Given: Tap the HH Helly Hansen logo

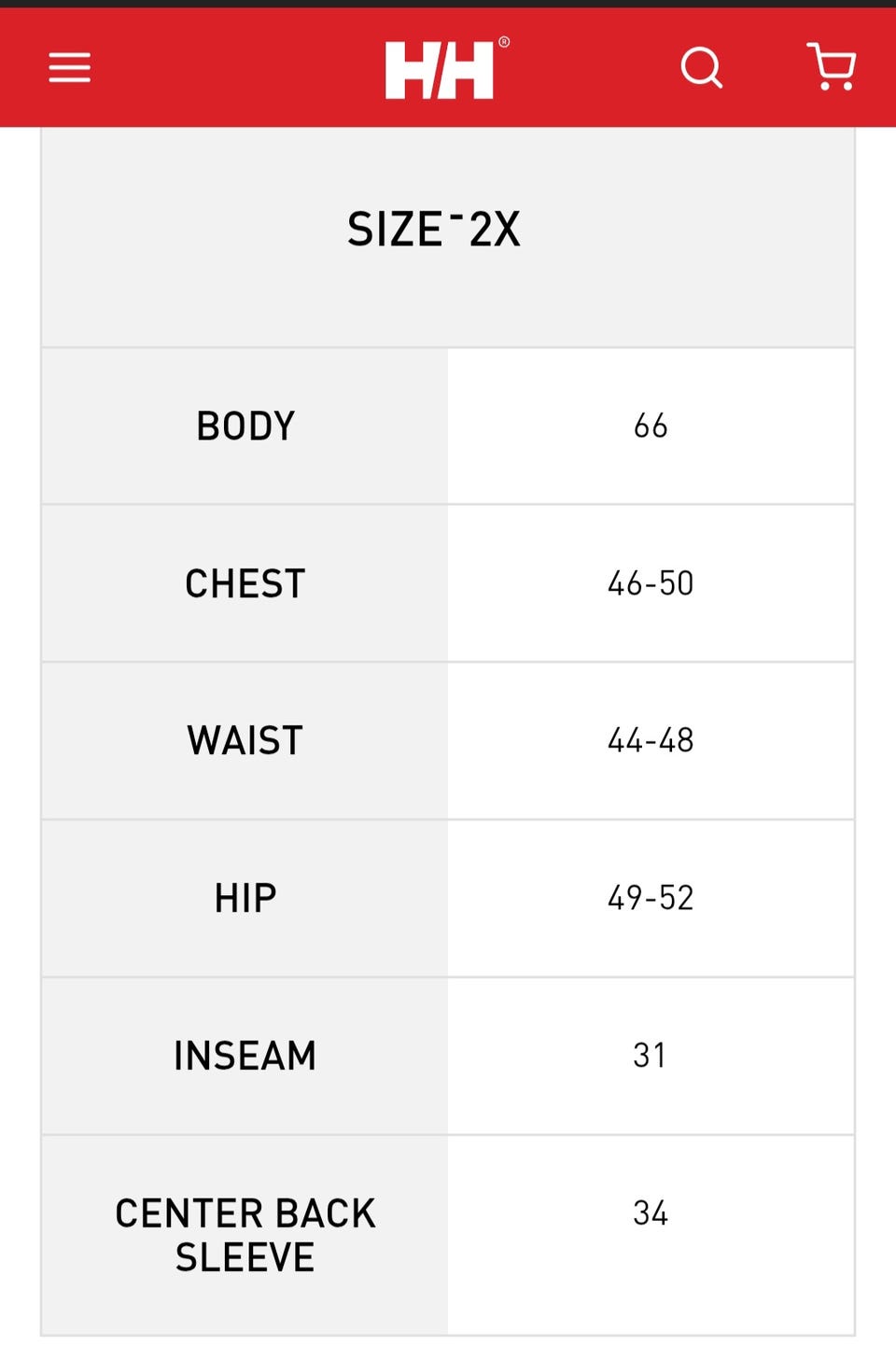Looking at the screenshot, I should pyautogui.click(x=440, y=70).
